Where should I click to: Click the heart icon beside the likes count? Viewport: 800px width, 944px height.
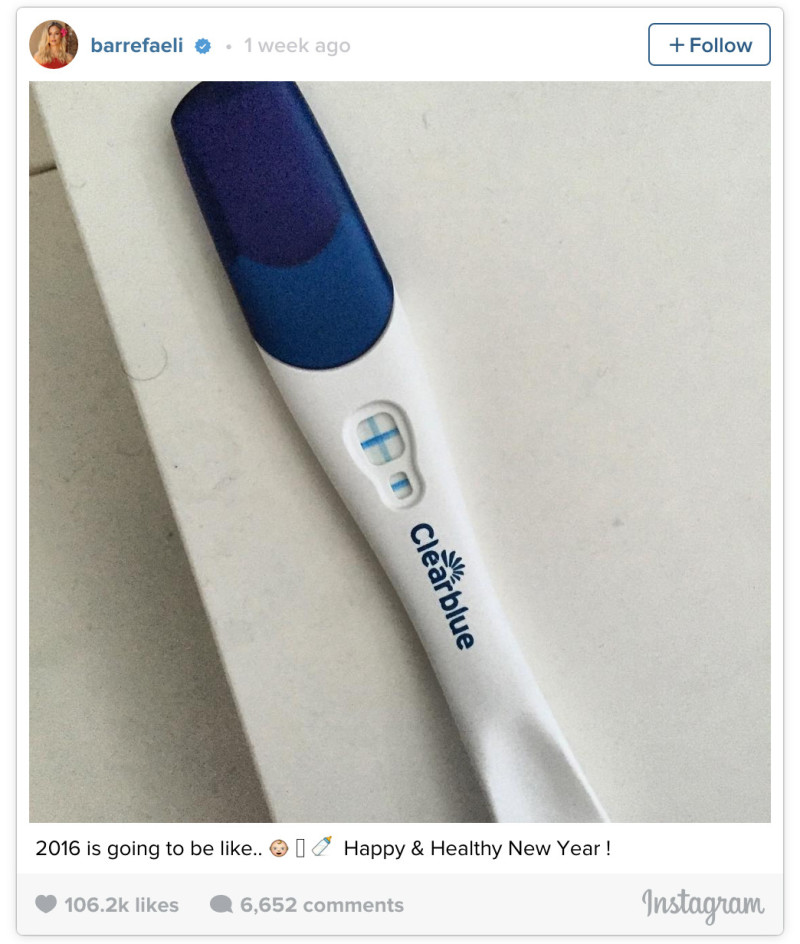click(46, 904)
